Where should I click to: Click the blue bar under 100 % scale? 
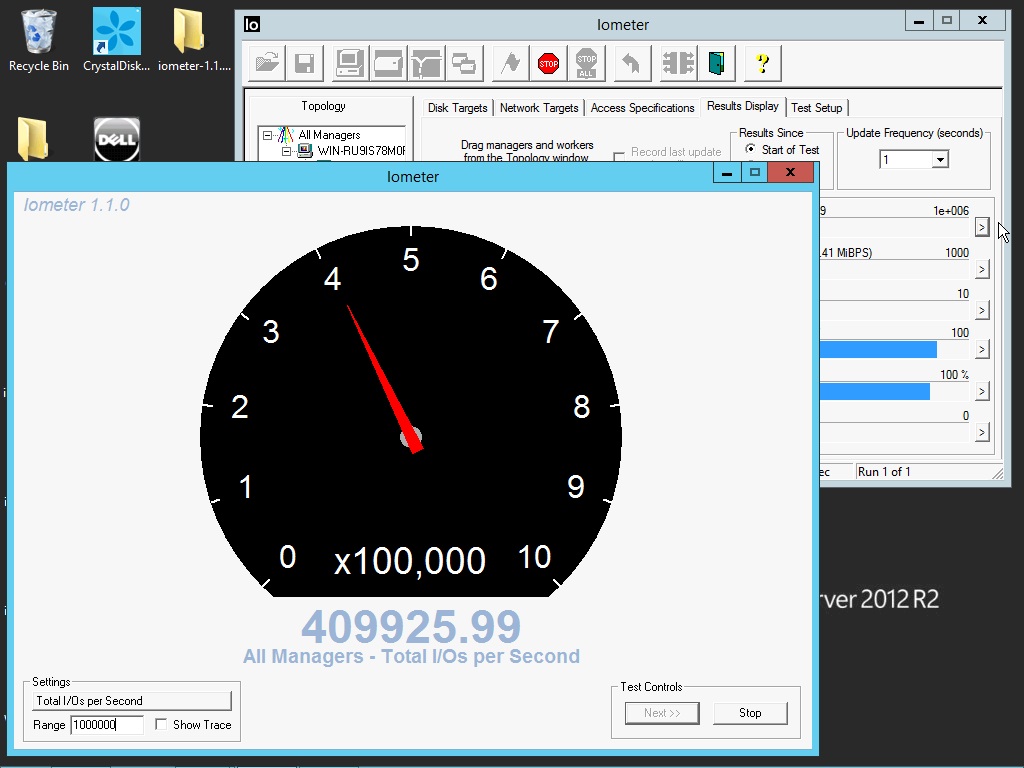[x=875, y=391]
